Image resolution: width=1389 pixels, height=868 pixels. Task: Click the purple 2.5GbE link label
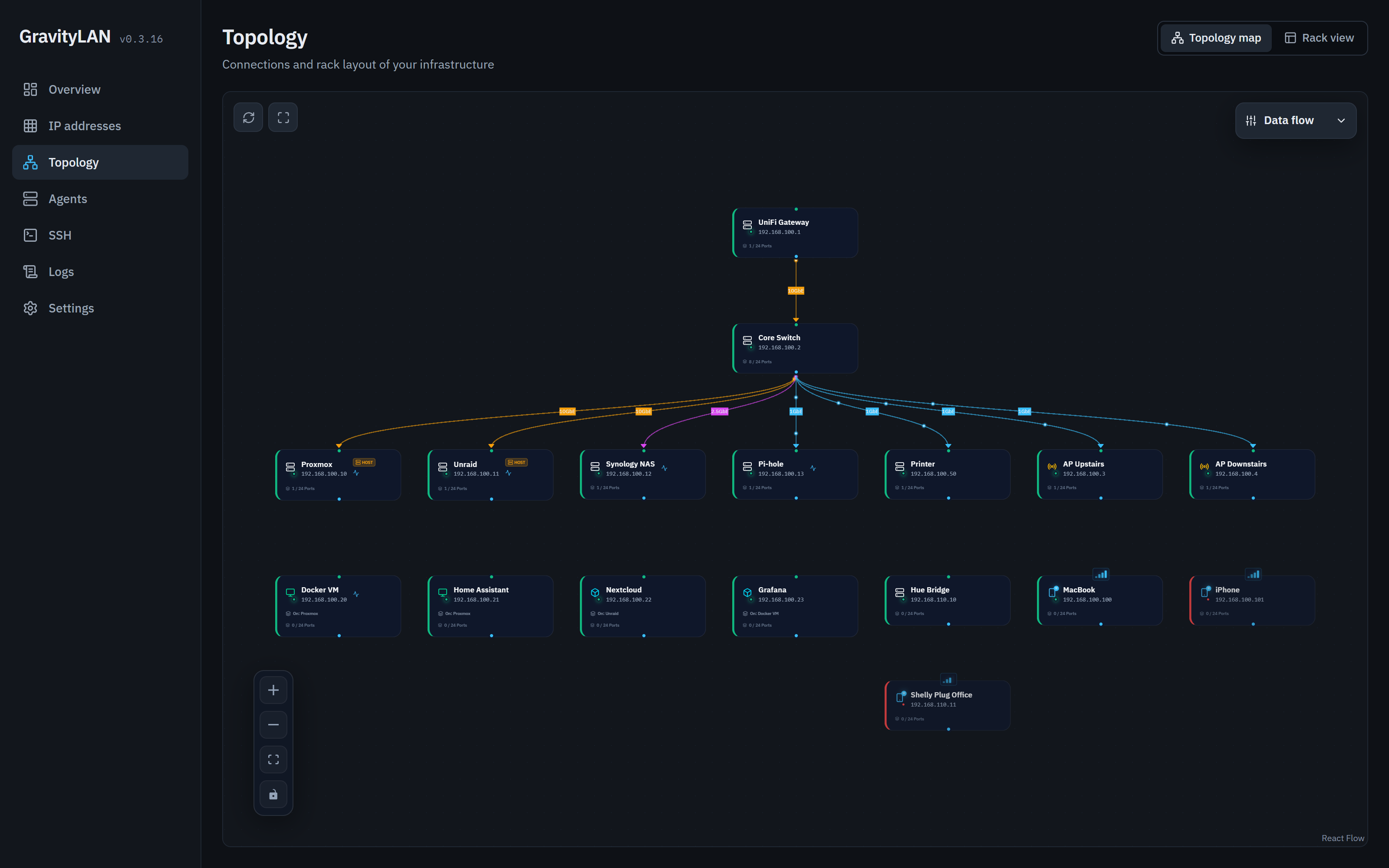pos(719,411)
